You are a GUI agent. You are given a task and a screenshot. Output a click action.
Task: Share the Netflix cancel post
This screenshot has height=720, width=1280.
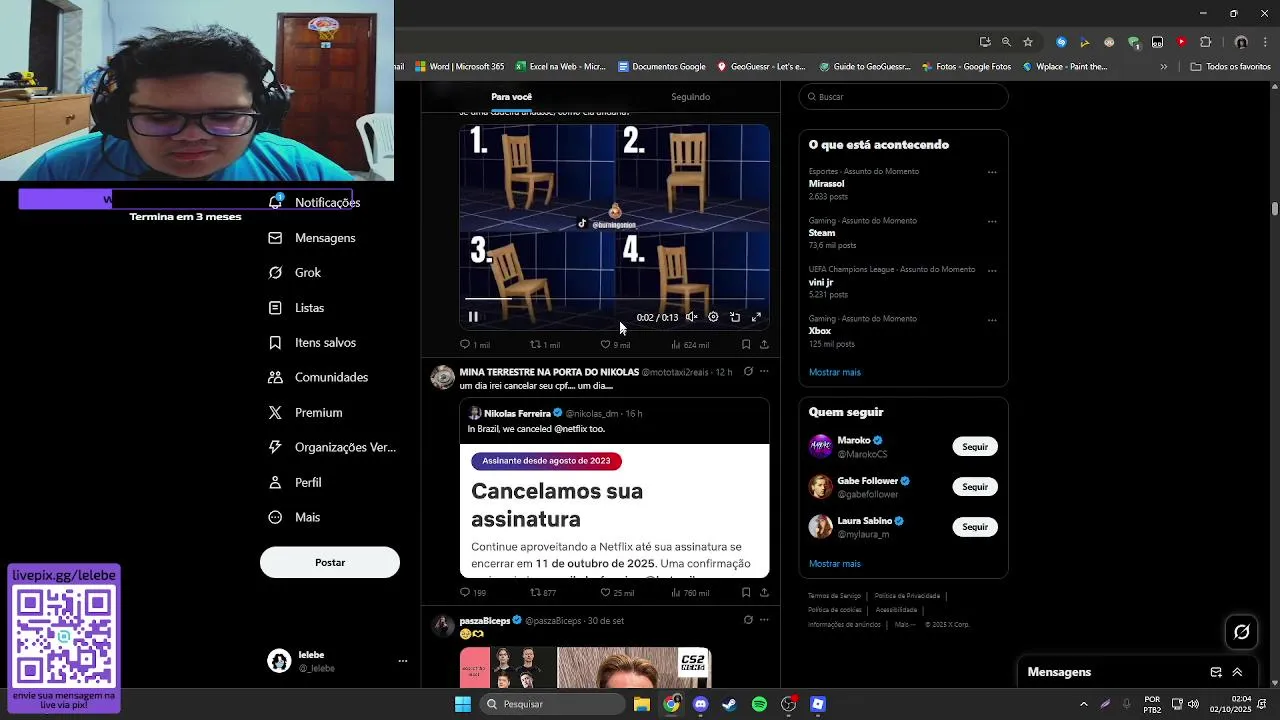(764, 592)
